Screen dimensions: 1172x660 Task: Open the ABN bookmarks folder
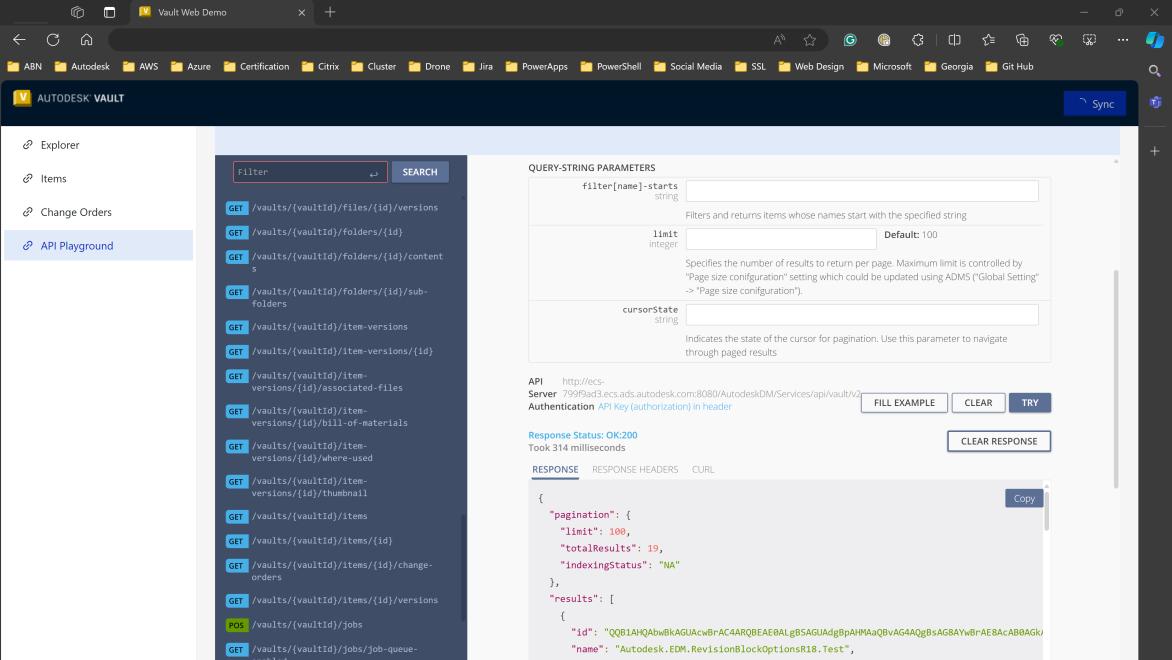(x=25, y=67)
